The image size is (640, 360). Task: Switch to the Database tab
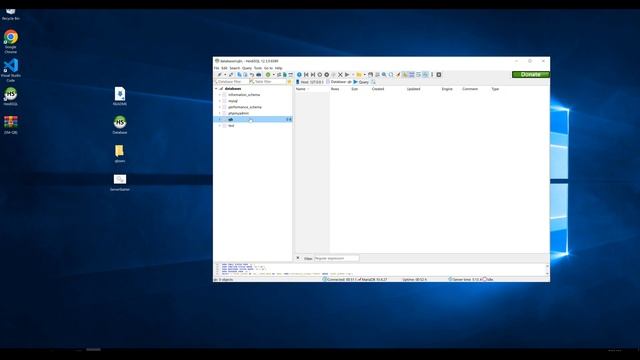339,82
